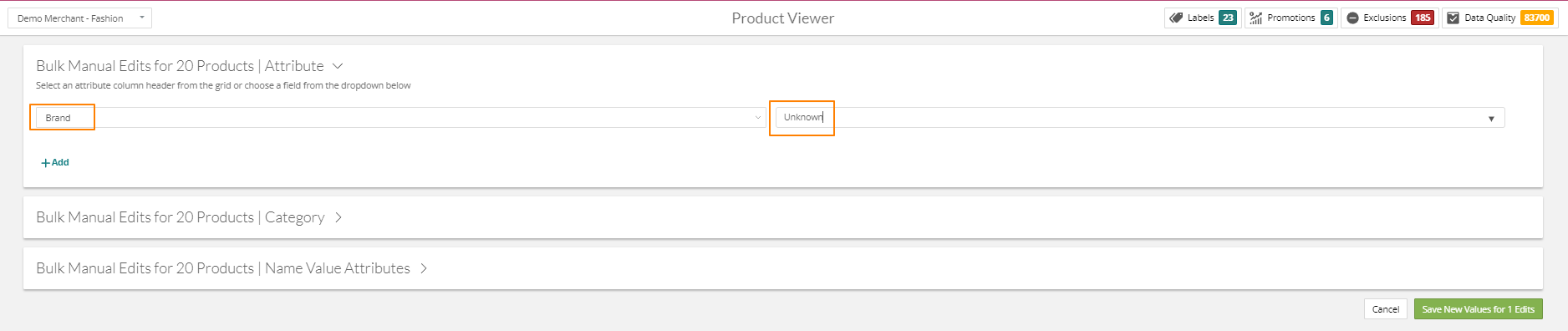Collapse the Bulk Manual Edits Attribute section
Image resolution: width=1568 pixels, height=331 pixels.
pos(338,66)
